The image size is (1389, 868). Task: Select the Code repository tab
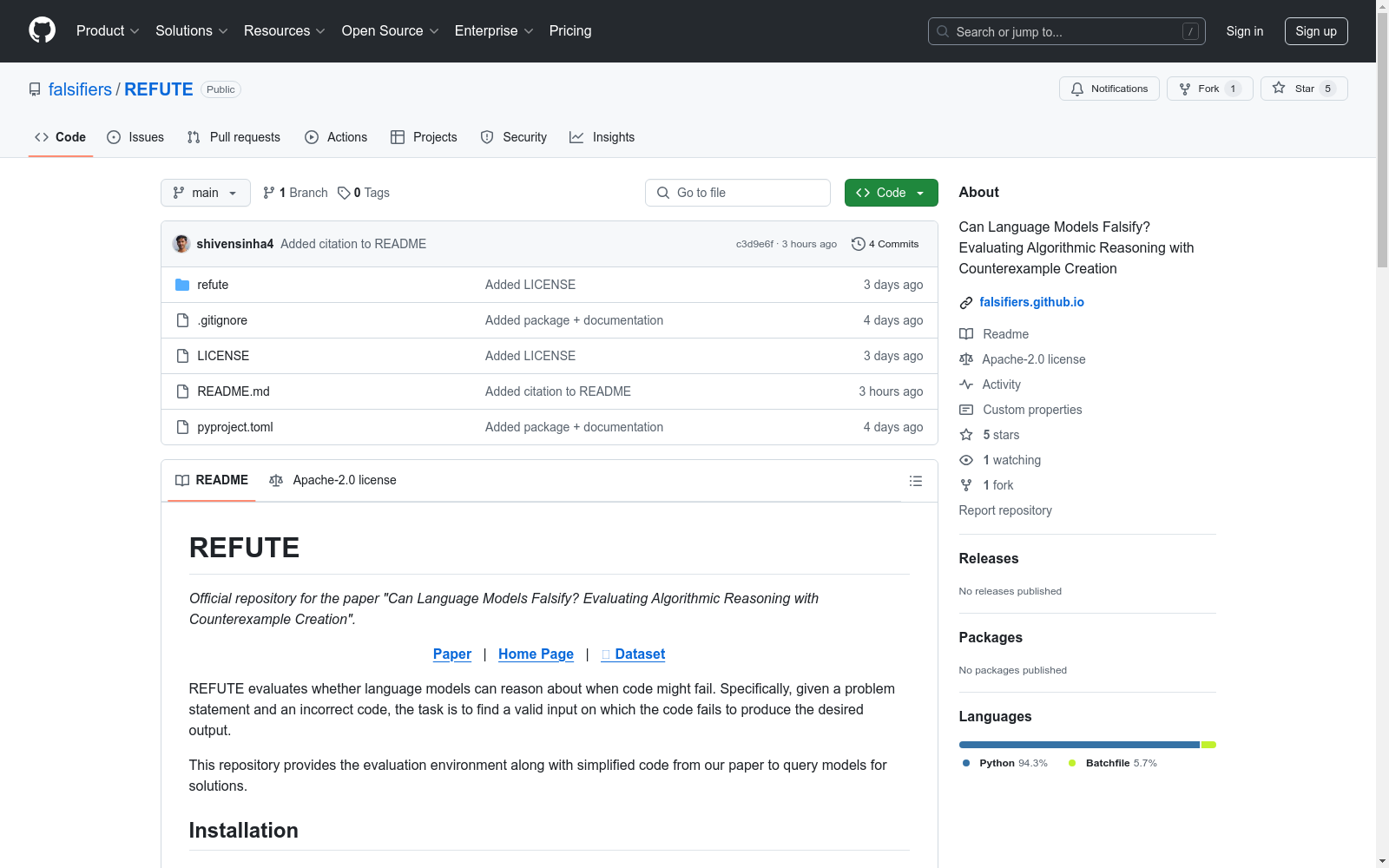[61, 137]
